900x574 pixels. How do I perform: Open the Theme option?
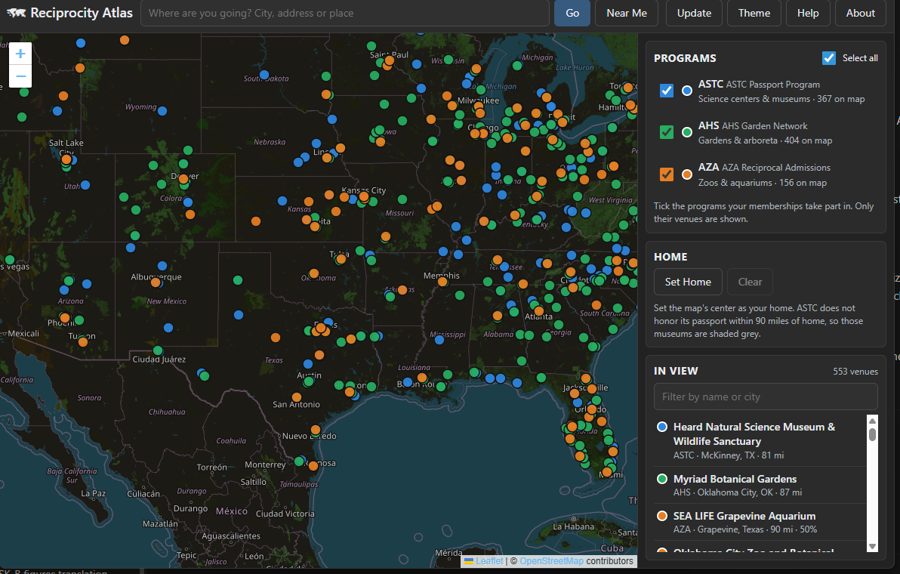(x=754, y=13)
